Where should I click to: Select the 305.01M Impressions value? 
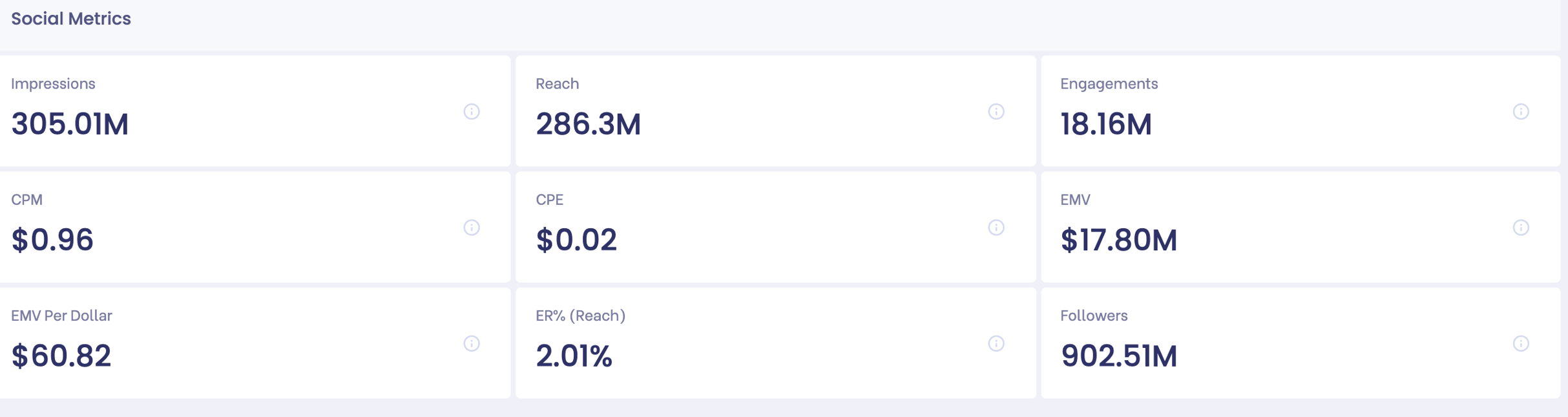[70, 124]
